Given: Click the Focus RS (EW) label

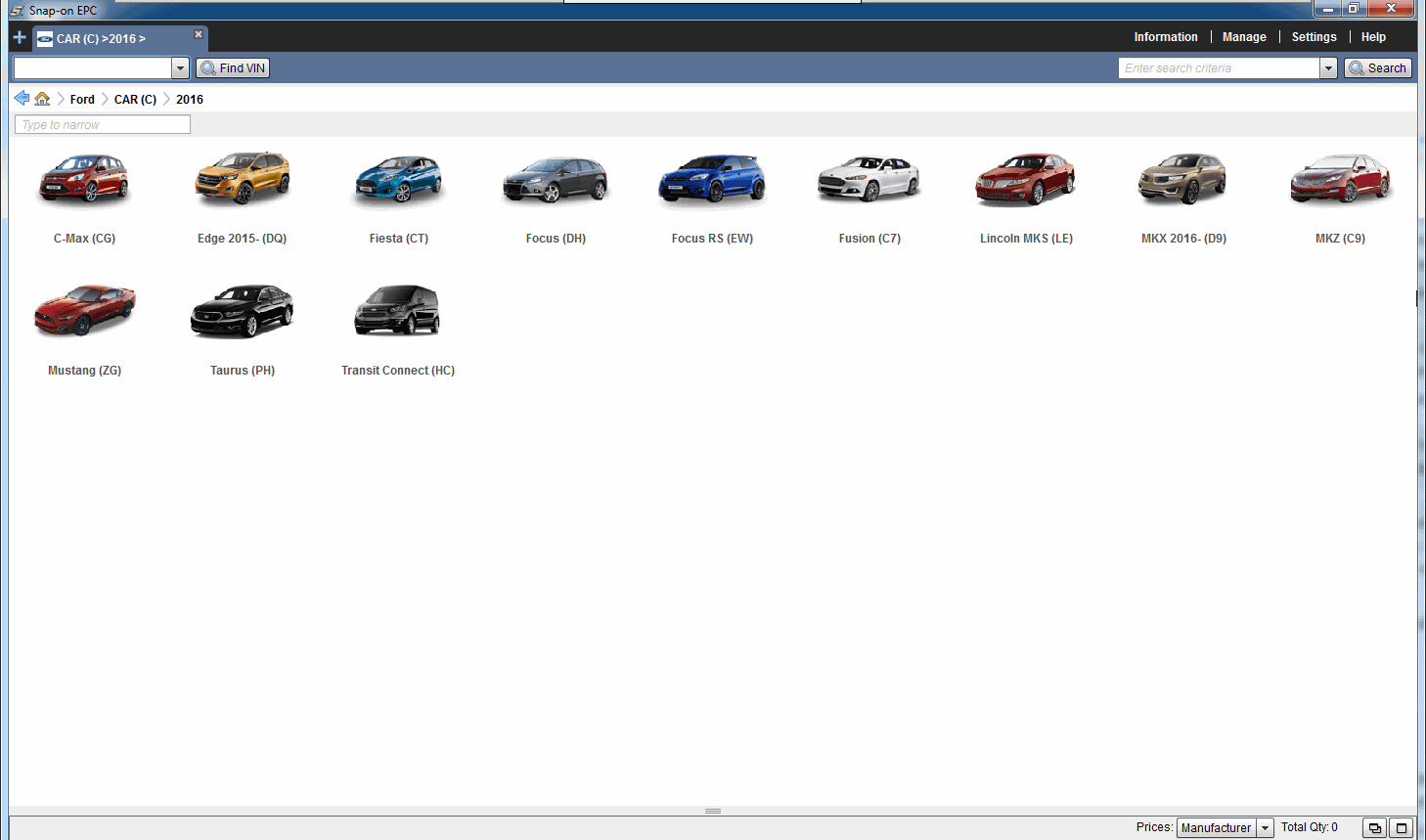Looking at the screenshot, I should (712, 239).
